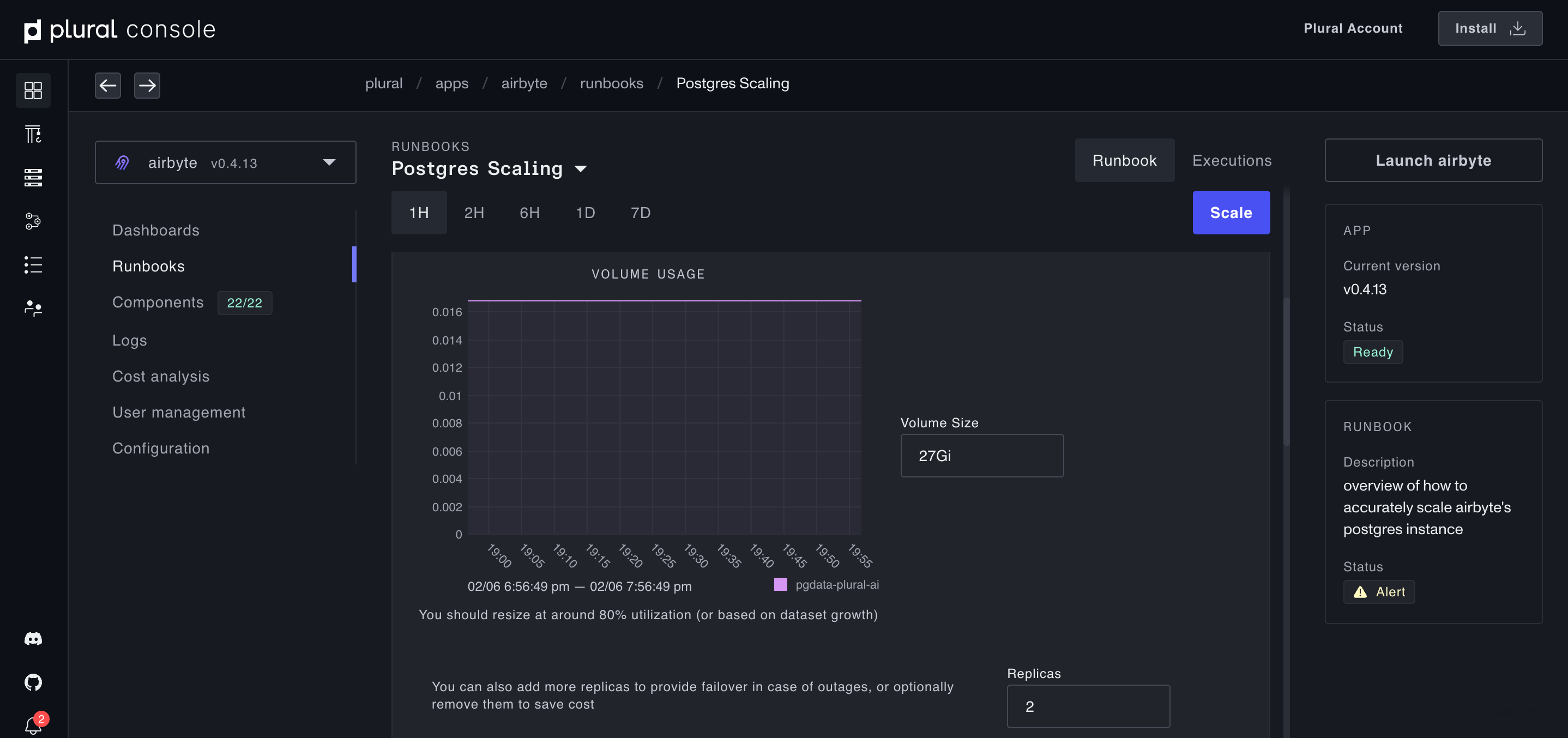
Task: Navigate back with left arrow button
Action: click(108, 85)
